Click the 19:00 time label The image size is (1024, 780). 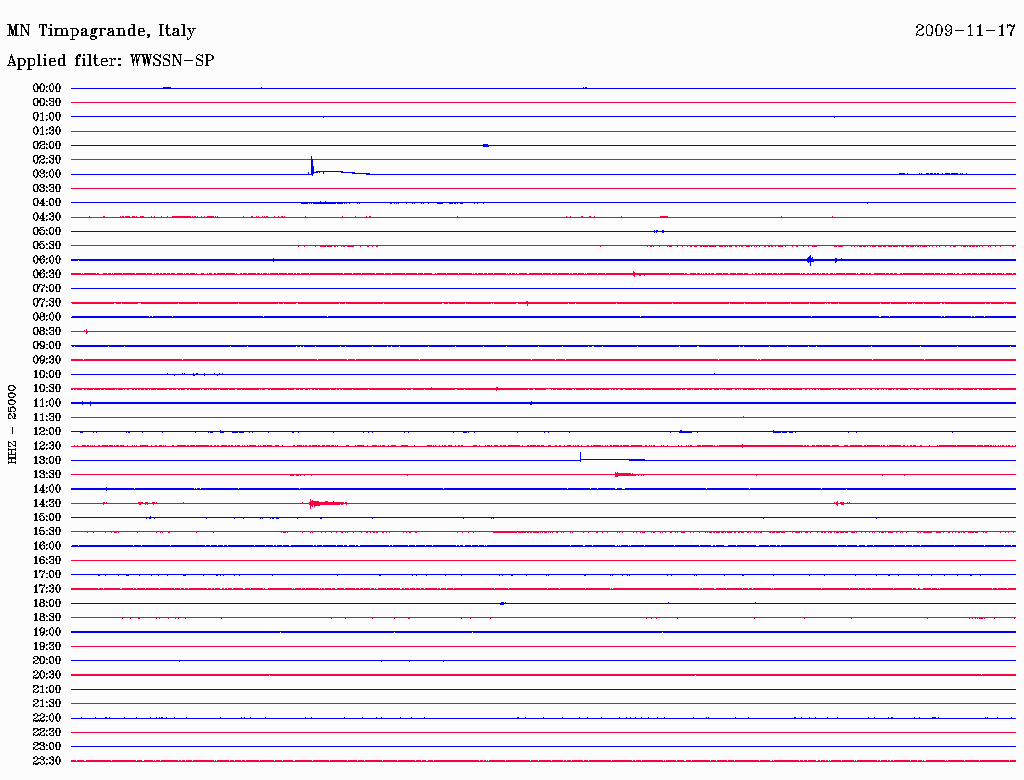coord(47,632)
